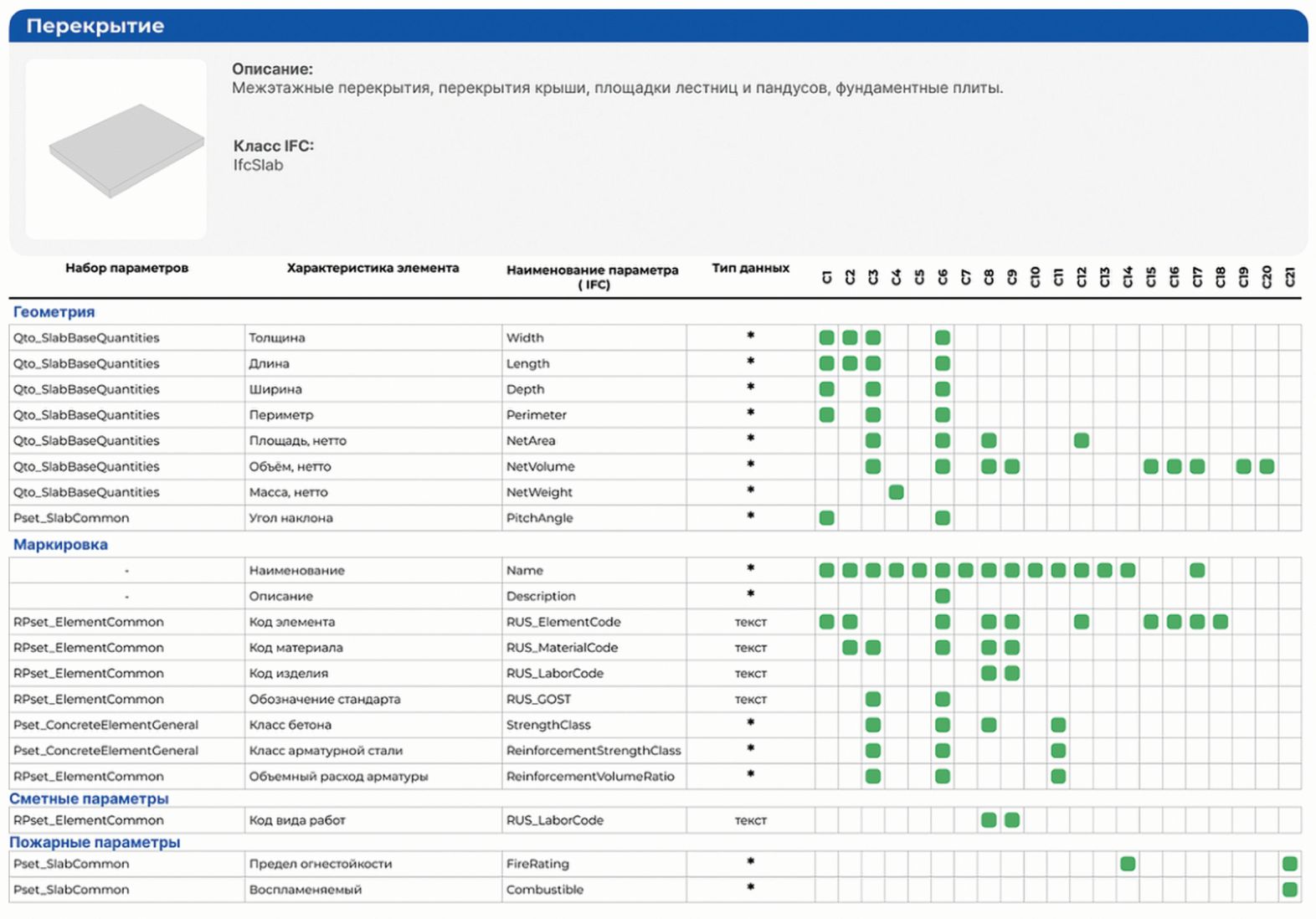The width and height of the screenshot is (1316, 919).
Task: Click the Description green marker in C6
Action: [943, 596]
